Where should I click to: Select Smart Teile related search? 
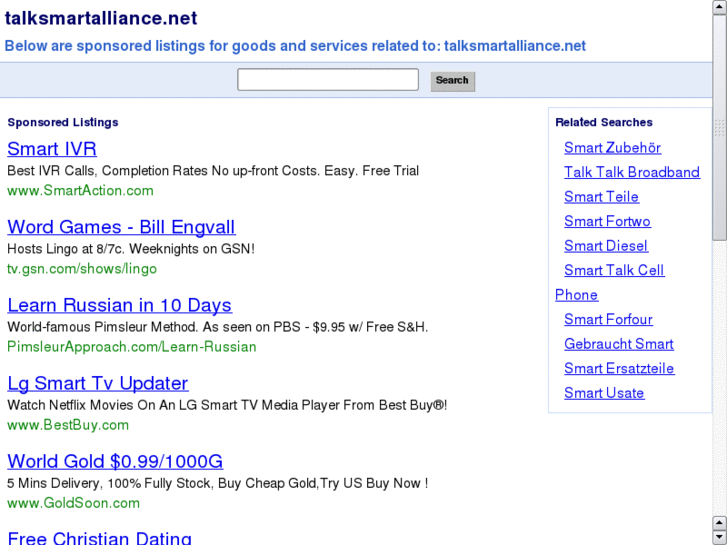(x=601, y=197)
